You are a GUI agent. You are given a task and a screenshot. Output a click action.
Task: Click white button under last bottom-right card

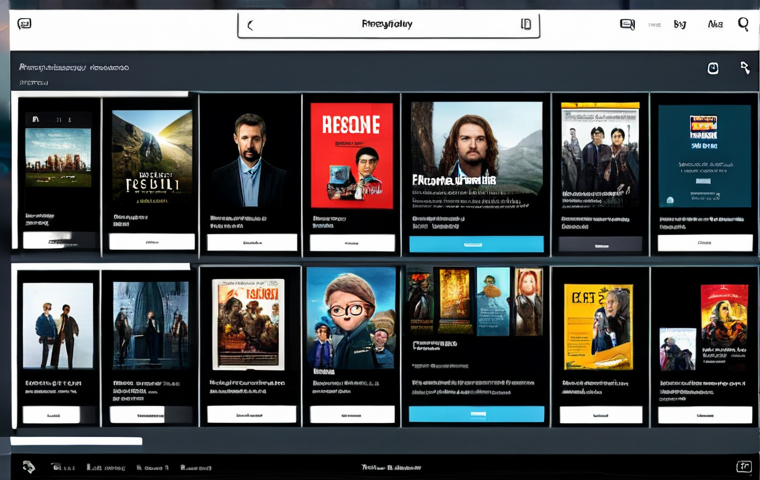click(705, 415)
